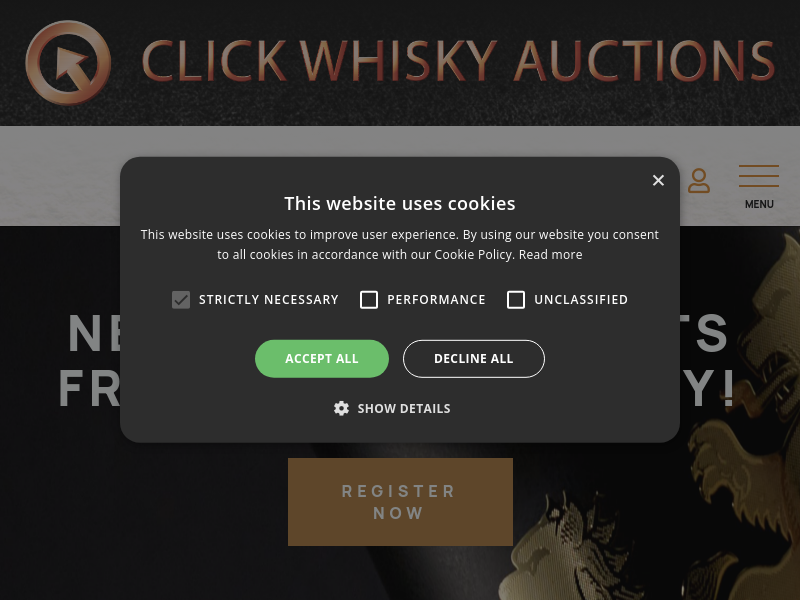Expand Show Details text

(x=404, y=409)
